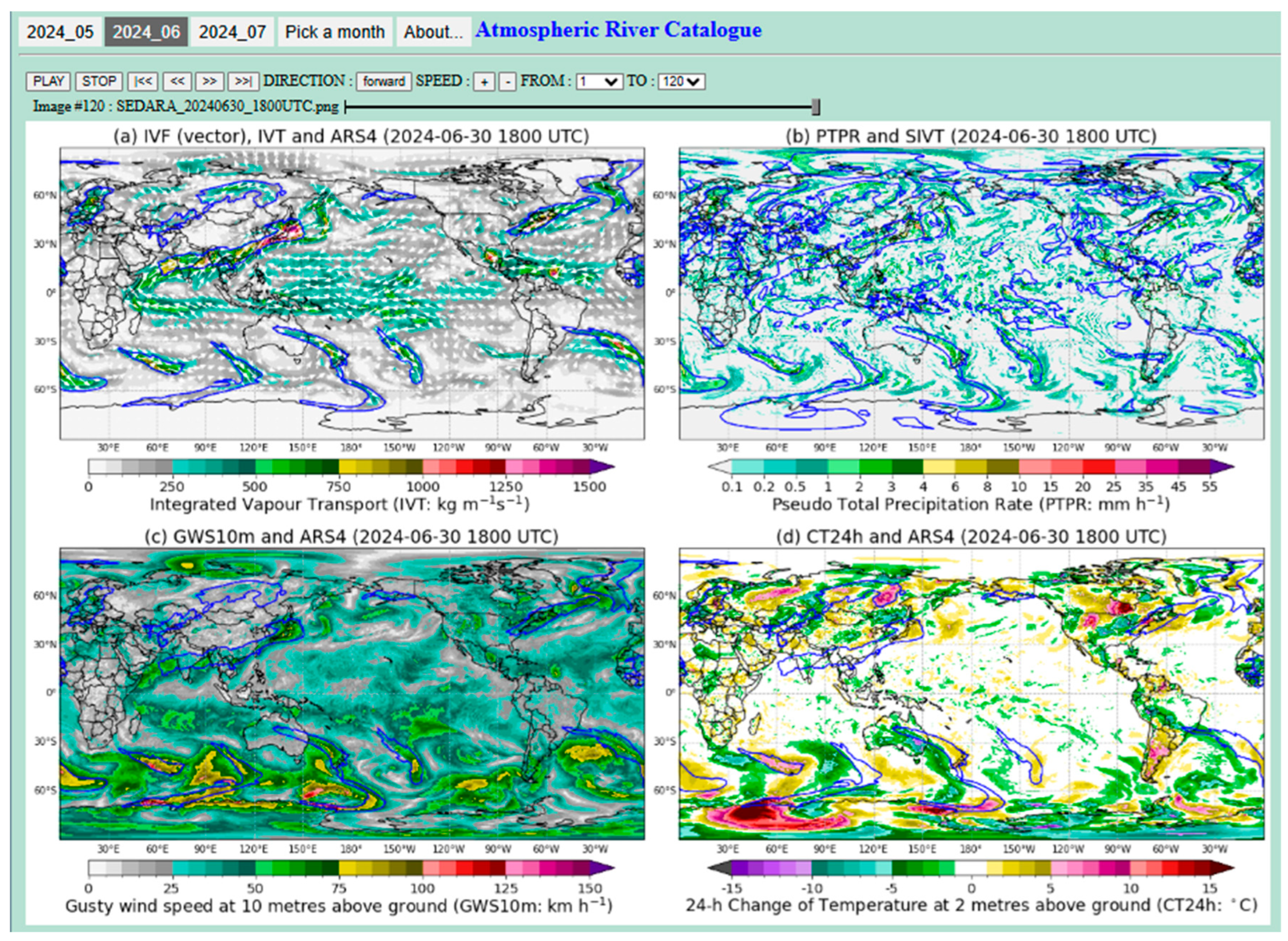The width and height of the screenshot is (1288, 941).
Task: Open the About... page
Action: 434,32
